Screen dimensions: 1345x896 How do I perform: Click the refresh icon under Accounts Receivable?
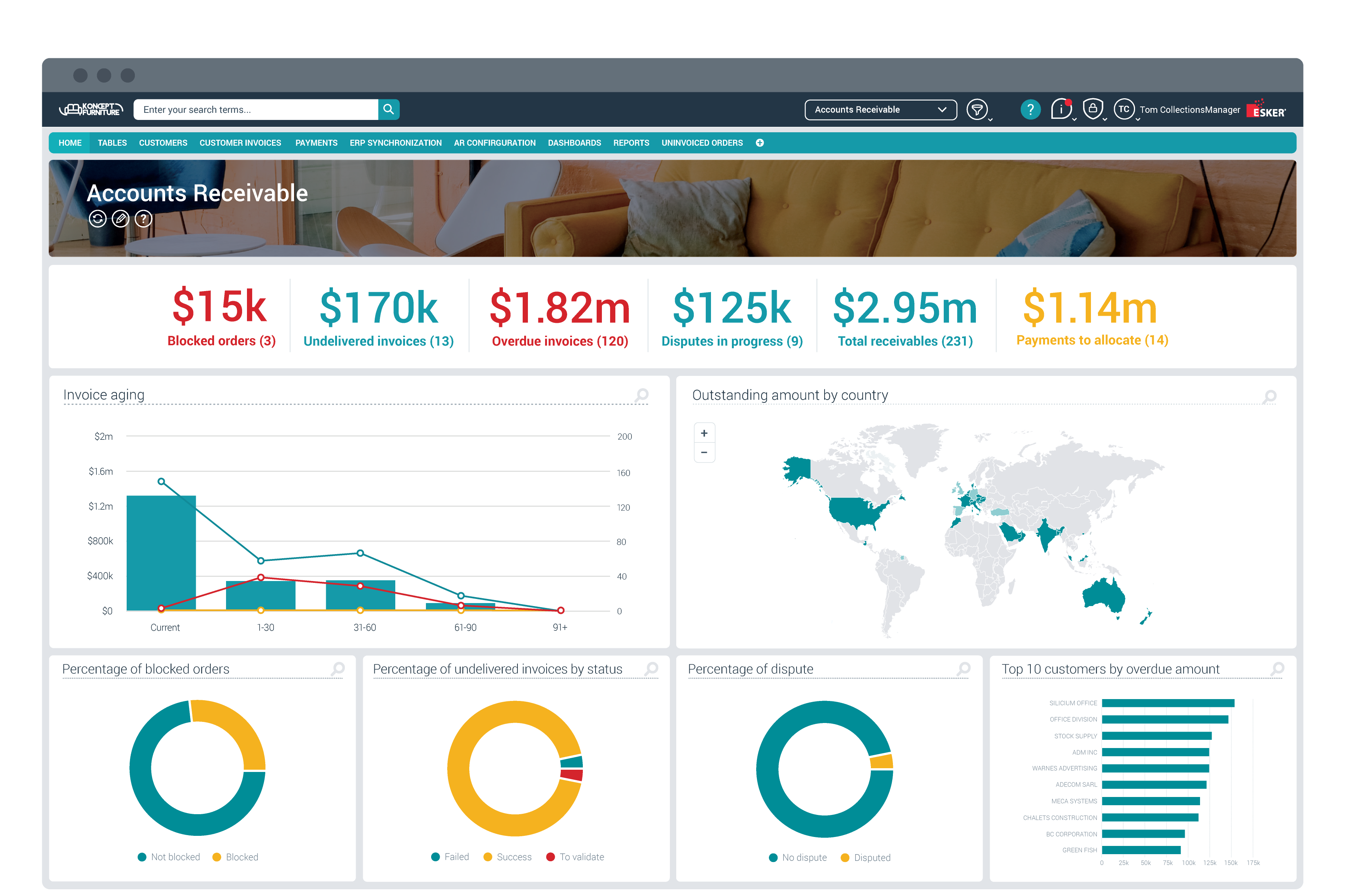pyautogui.click(x=98, y=219)
